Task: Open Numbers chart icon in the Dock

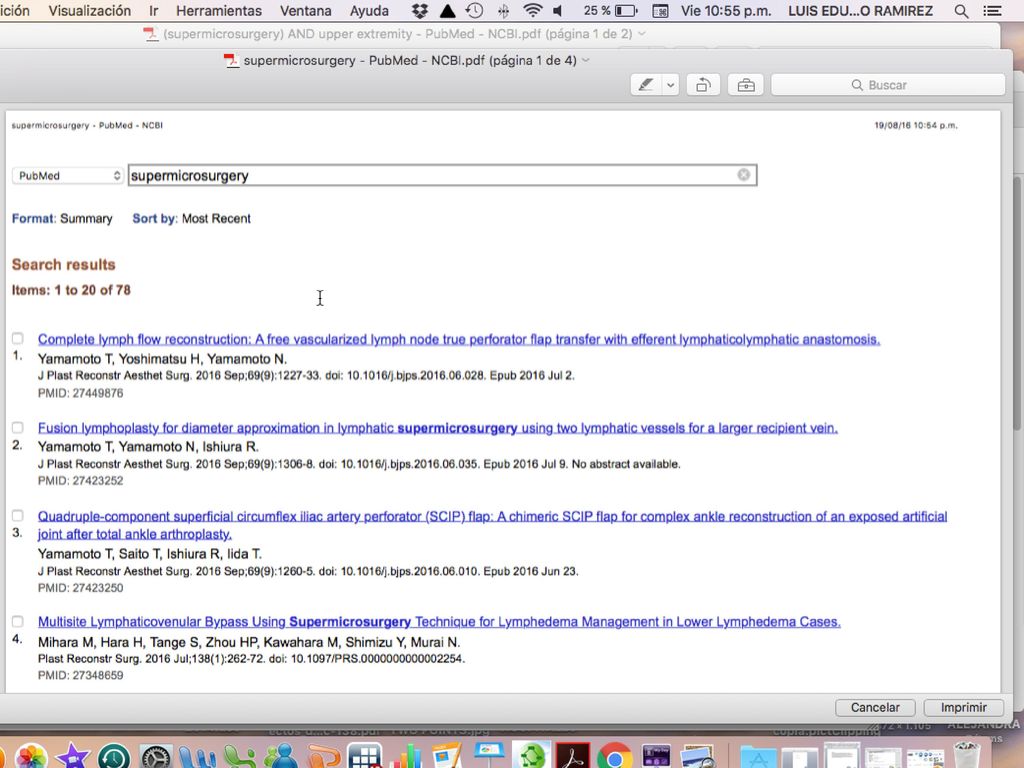Action: [x=406, y=756]
